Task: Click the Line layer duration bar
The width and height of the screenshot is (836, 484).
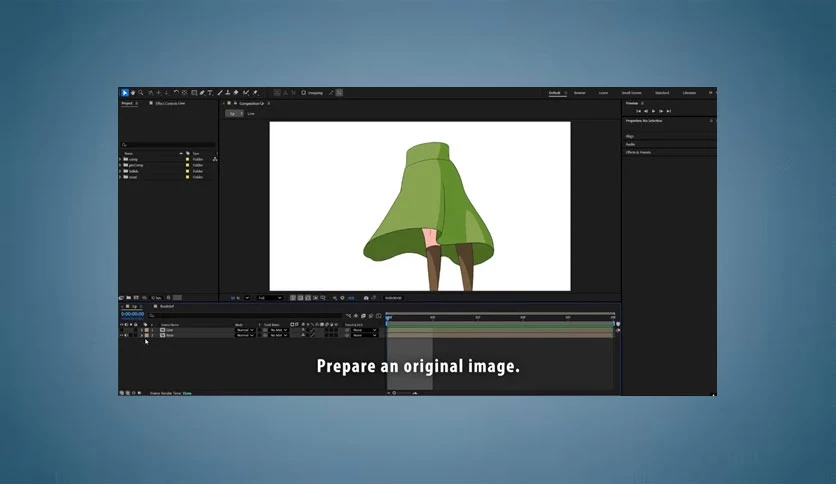Action: pos(500,330)
